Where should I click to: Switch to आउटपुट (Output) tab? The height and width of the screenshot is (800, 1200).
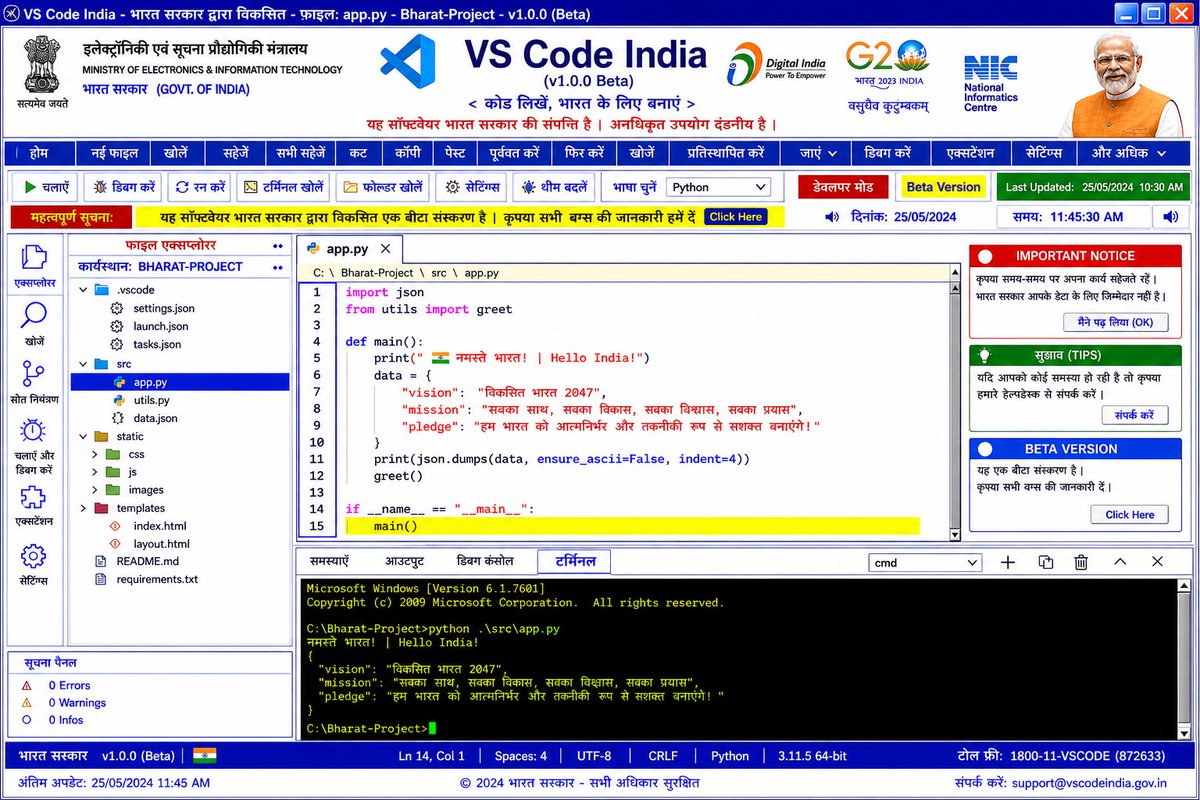405,562
